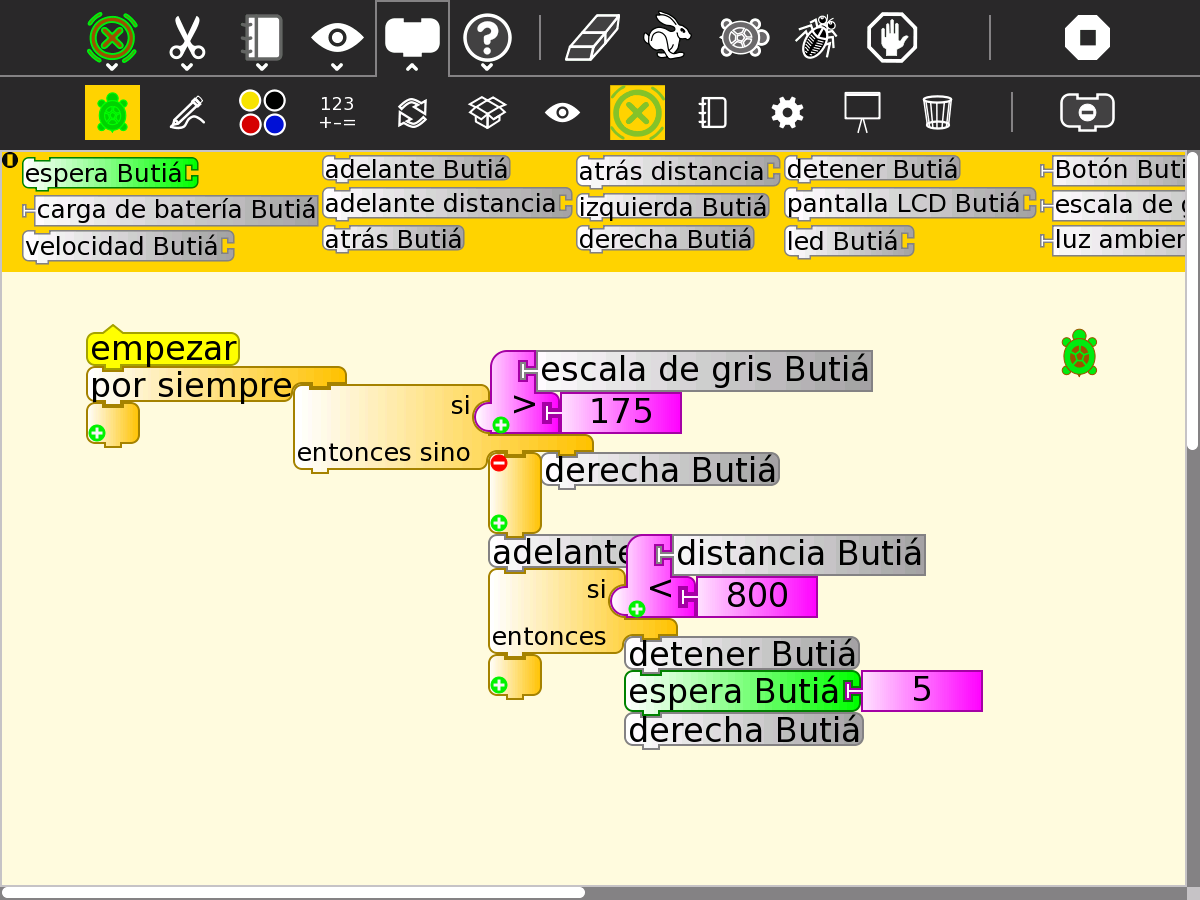Click the eraser Clean screen icon

click(x=592, y=38)
